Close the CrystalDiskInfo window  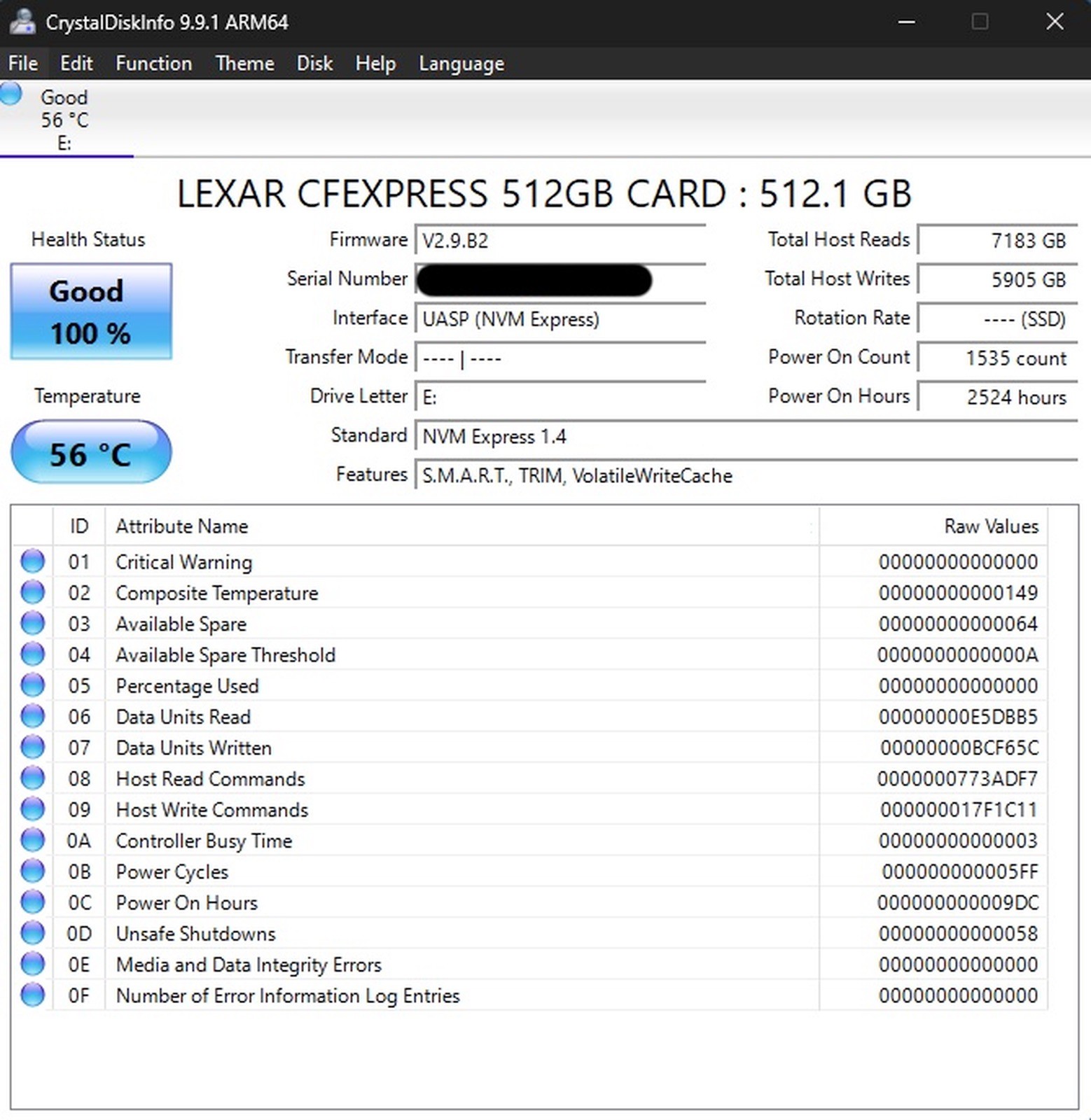pyautogui.click(x=1055, y=22)
